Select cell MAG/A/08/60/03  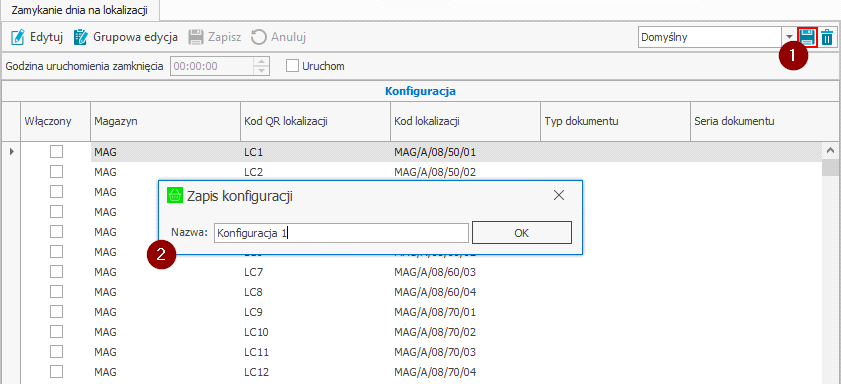(465, 272)
